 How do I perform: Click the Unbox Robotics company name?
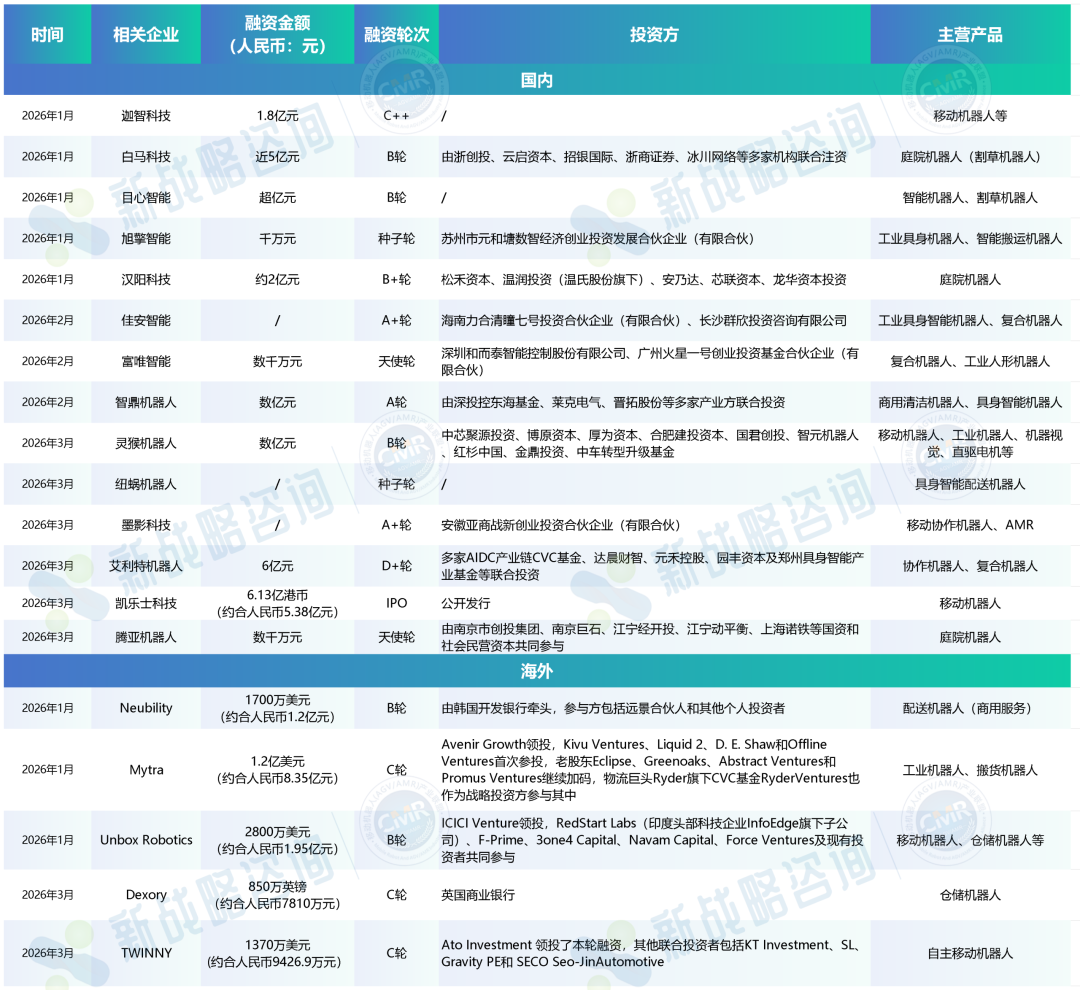point(146,840)
